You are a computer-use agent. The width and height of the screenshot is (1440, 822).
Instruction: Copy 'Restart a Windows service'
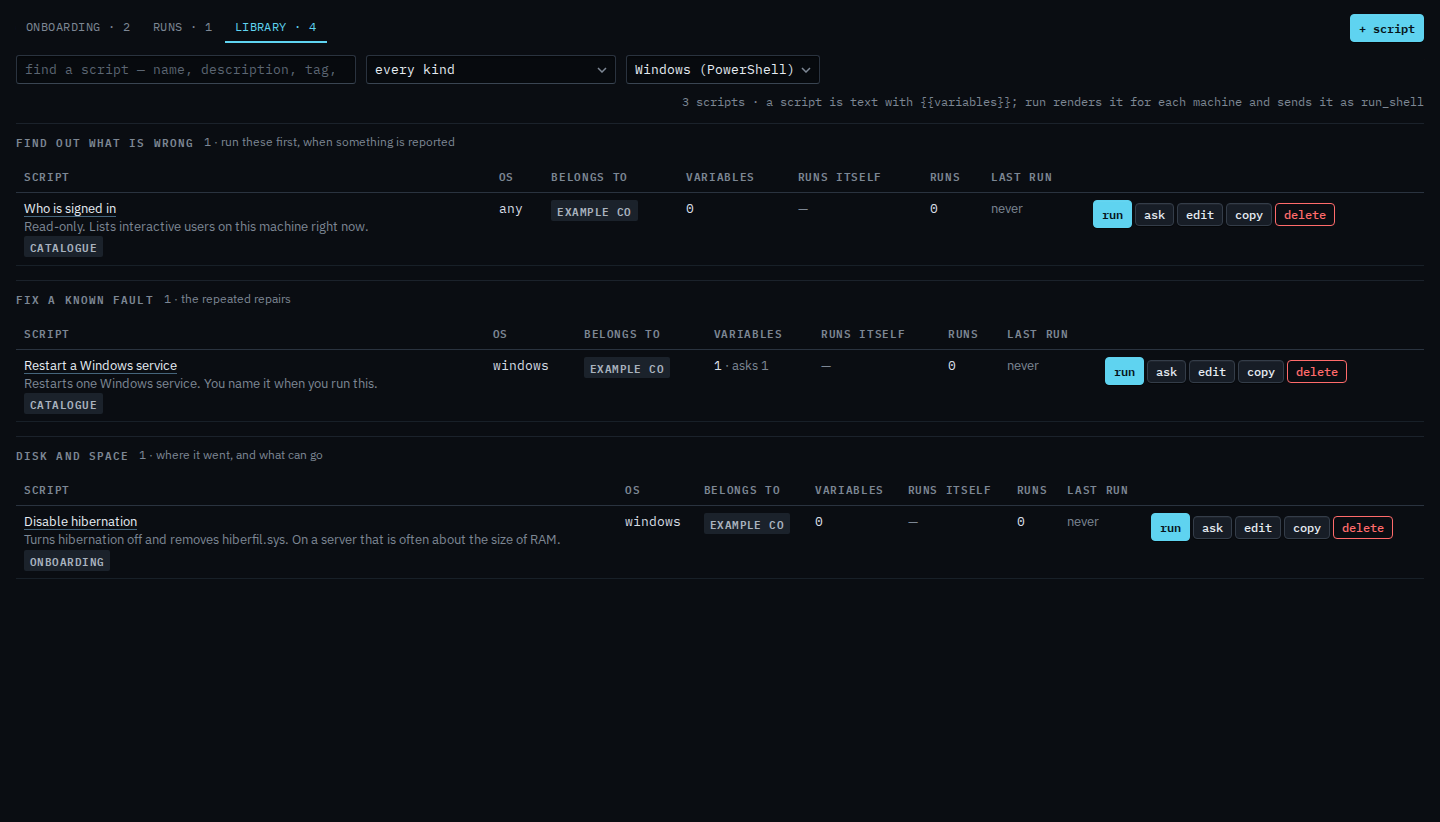click(x=1261, y=371)
